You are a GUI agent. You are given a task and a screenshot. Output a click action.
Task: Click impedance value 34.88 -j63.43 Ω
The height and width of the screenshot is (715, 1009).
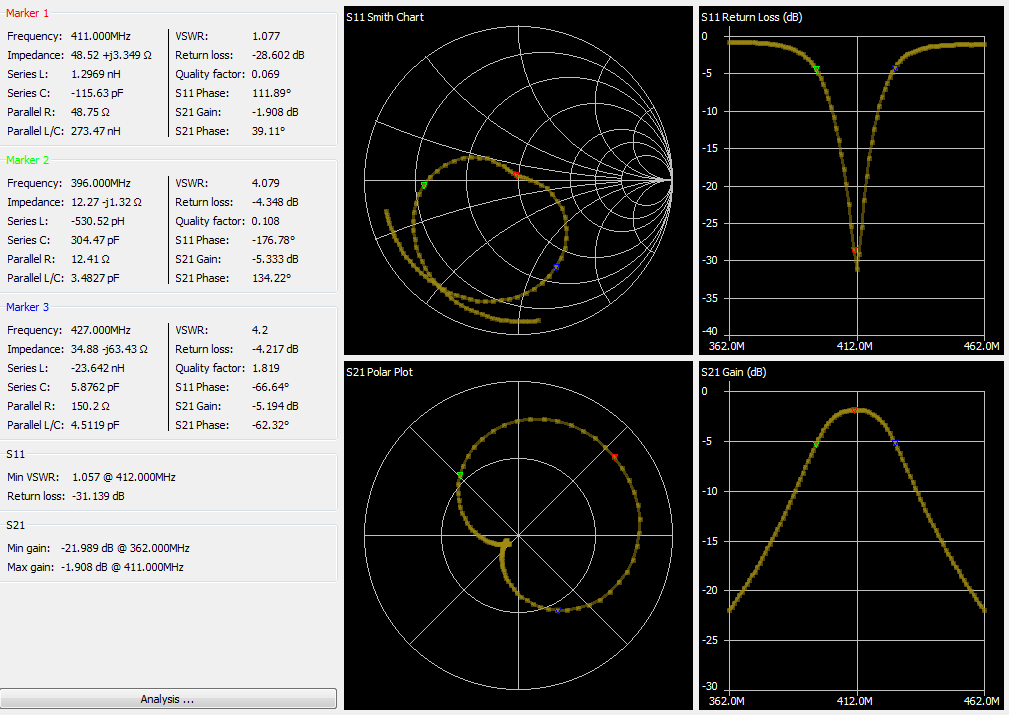[109, 348]
